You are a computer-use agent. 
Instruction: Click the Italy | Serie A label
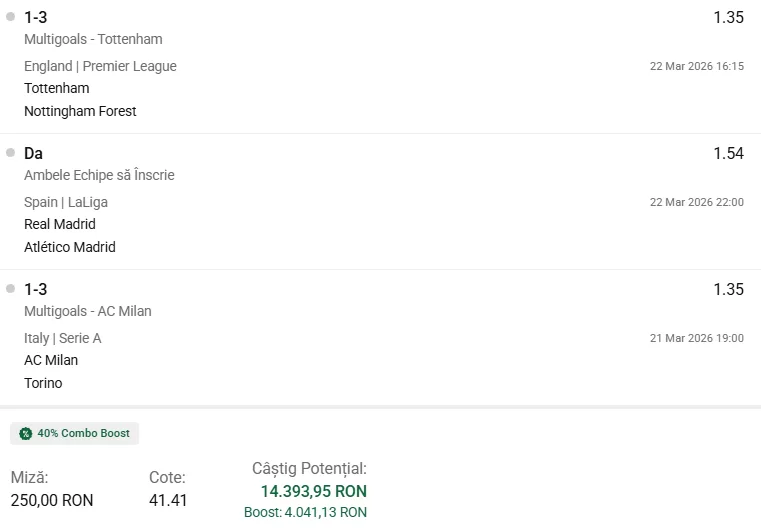click(63, 338)
